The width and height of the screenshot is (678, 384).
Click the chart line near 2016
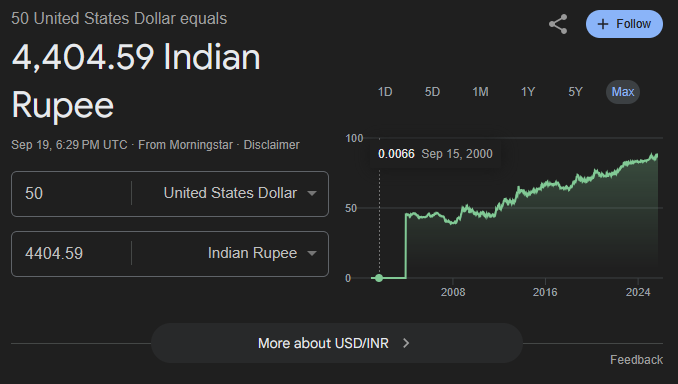coord(545,184)
